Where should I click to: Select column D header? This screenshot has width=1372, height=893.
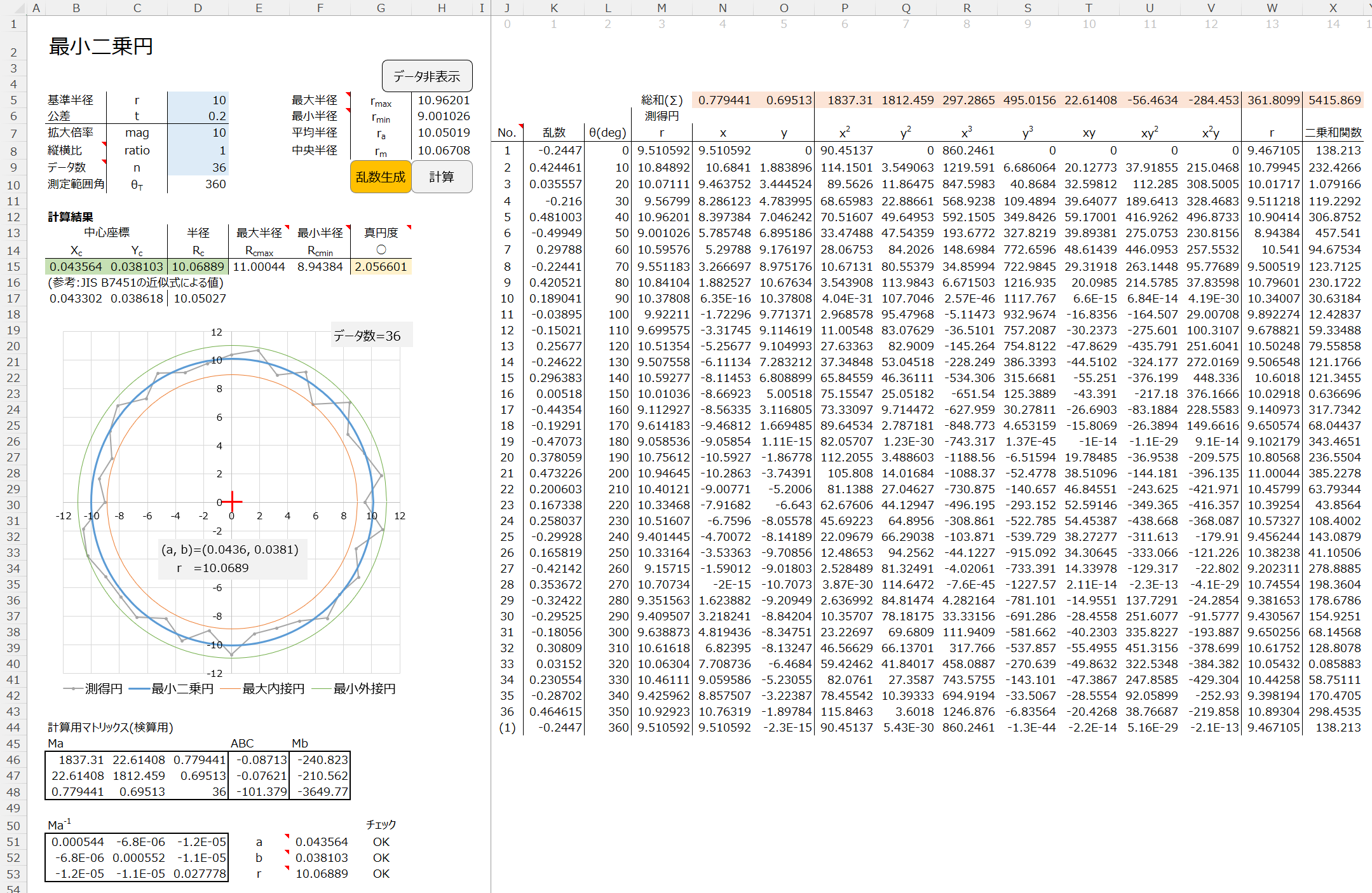click(198, 8)
